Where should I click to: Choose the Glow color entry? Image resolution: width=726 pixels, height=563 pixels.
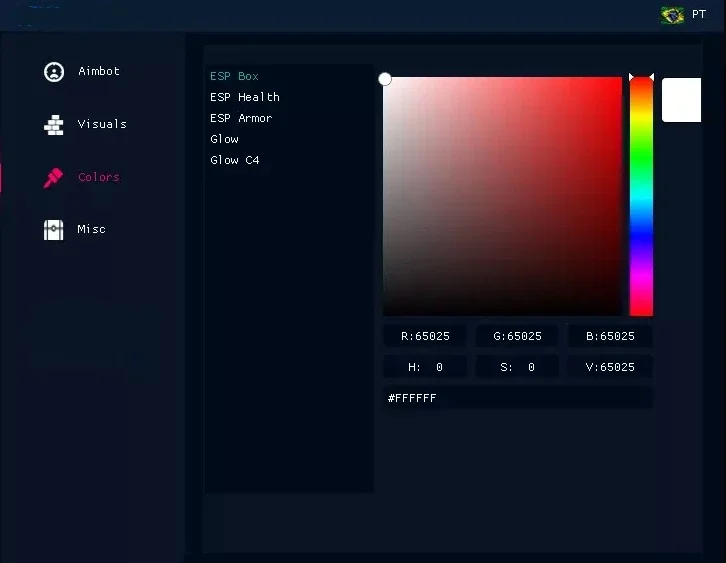[x=224, y=139]
